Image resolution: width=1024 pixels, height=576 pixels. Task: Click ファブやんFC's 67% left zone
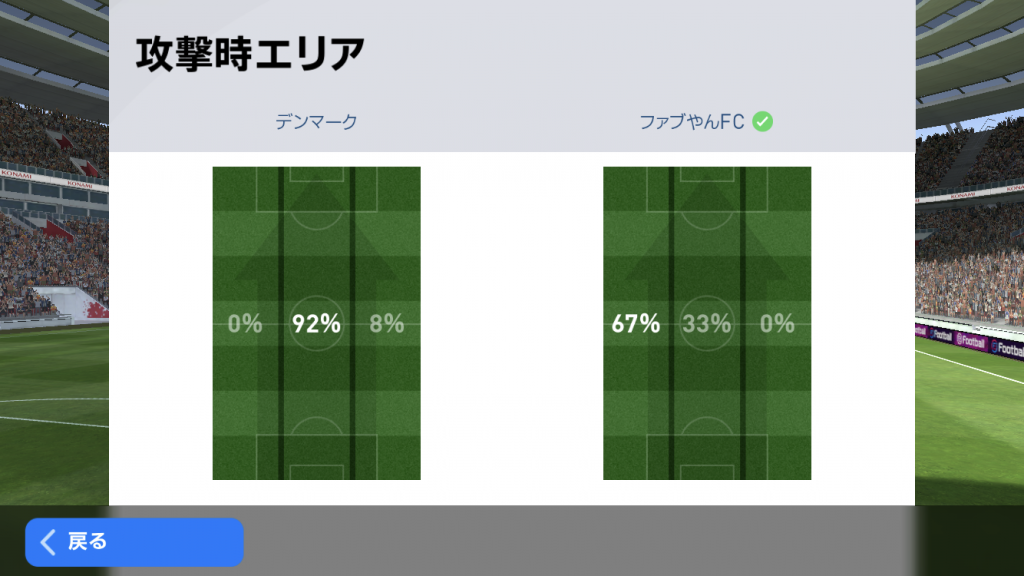pos(635,323)
